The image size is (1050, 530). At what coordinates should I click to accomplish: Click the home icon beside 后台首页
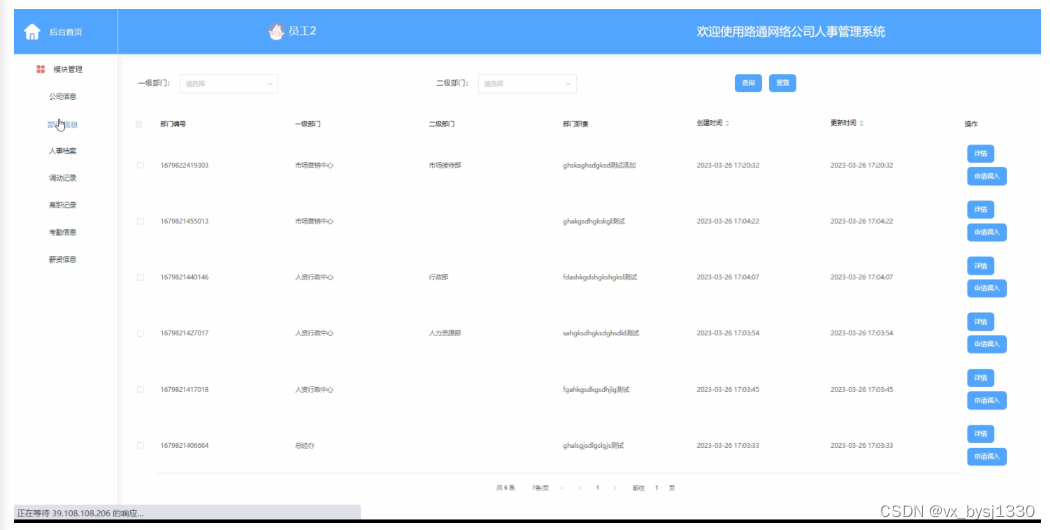point(32,31)
